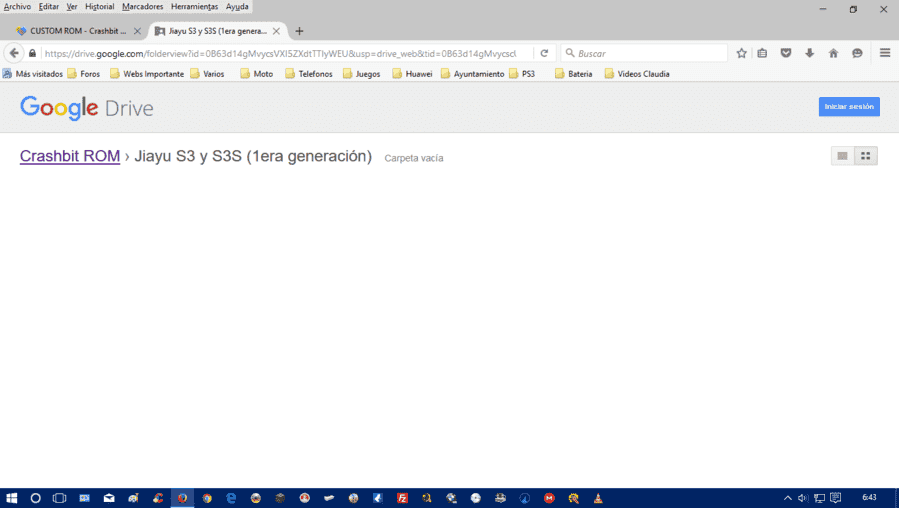The height and width of the screenshot is (508, 899).
Task: Expand the Moto bookmark folder
Action: [257, 74]
